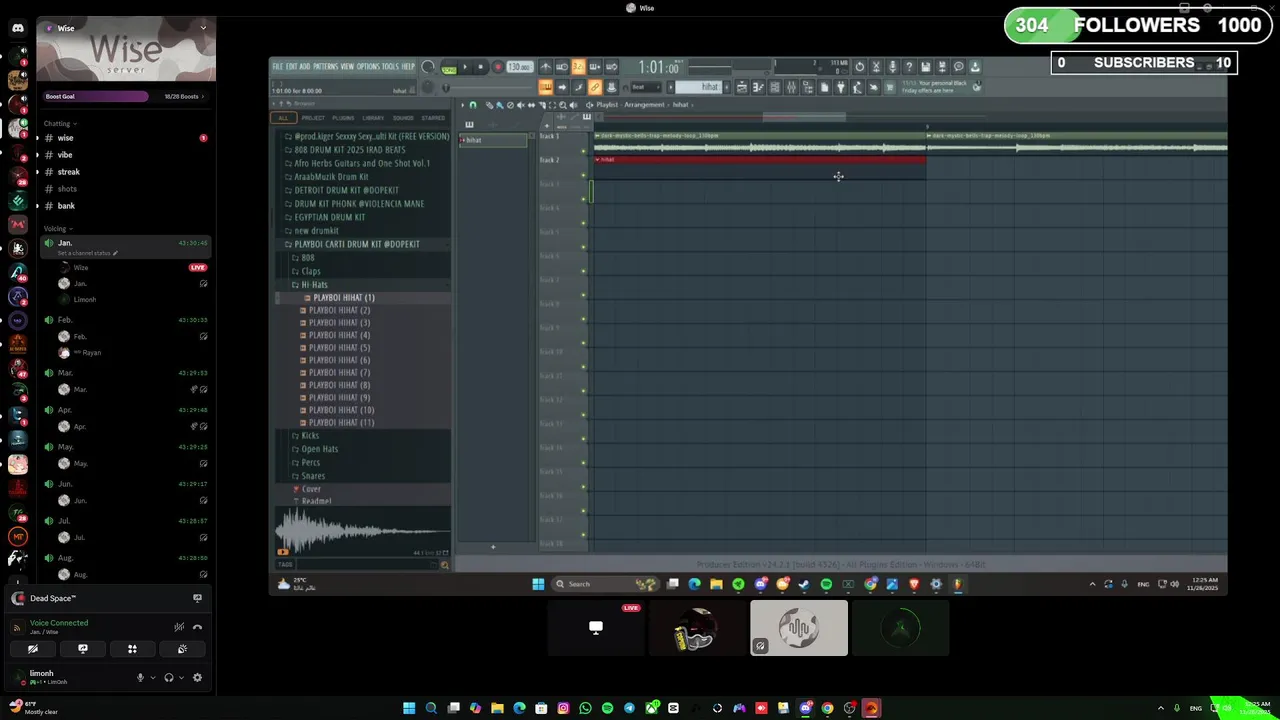This screenshot has height=720, width=1280.
Task: Click the master volume knob beside the FL menu
Action: coord(427,67)
